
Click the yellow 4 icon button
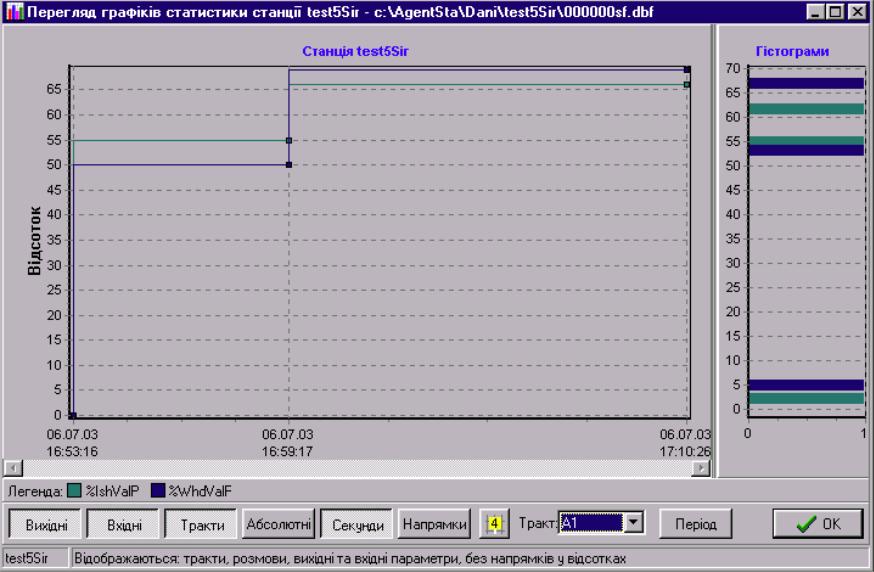point(494,523)
